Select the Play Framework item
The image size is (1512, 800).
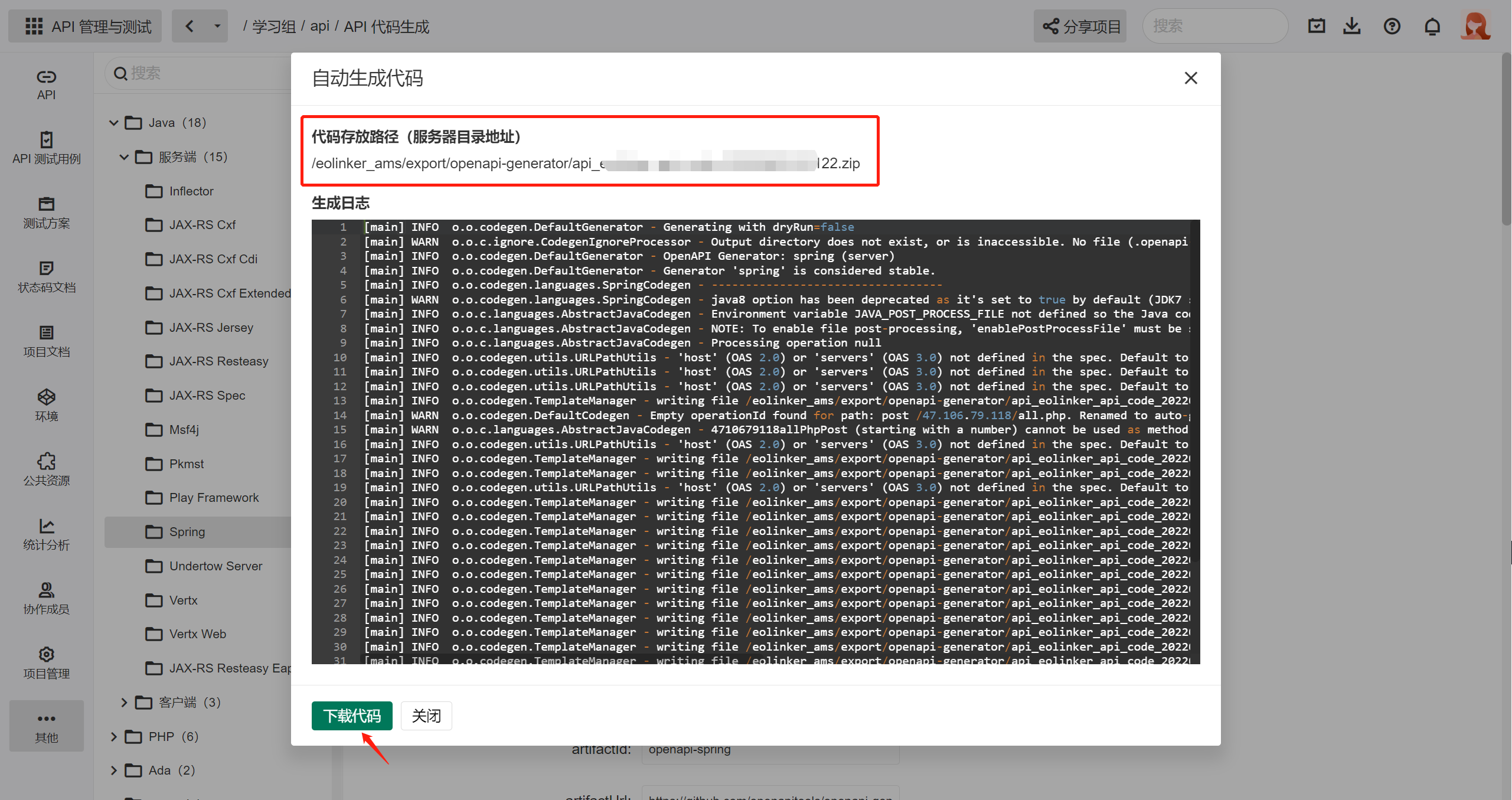pyautogui.click(x=214, y=498)
